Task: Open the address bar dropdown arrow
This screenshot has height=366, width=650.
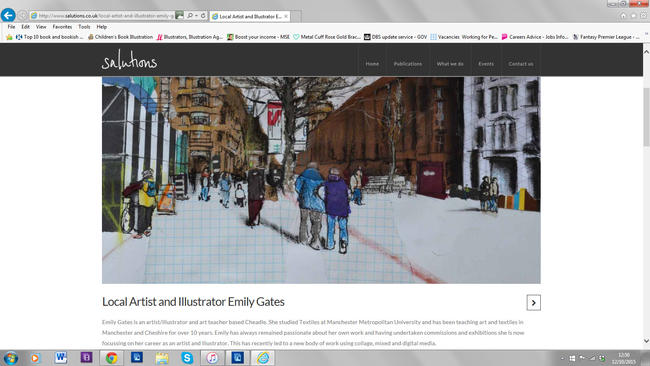Action: click(196, 16)
